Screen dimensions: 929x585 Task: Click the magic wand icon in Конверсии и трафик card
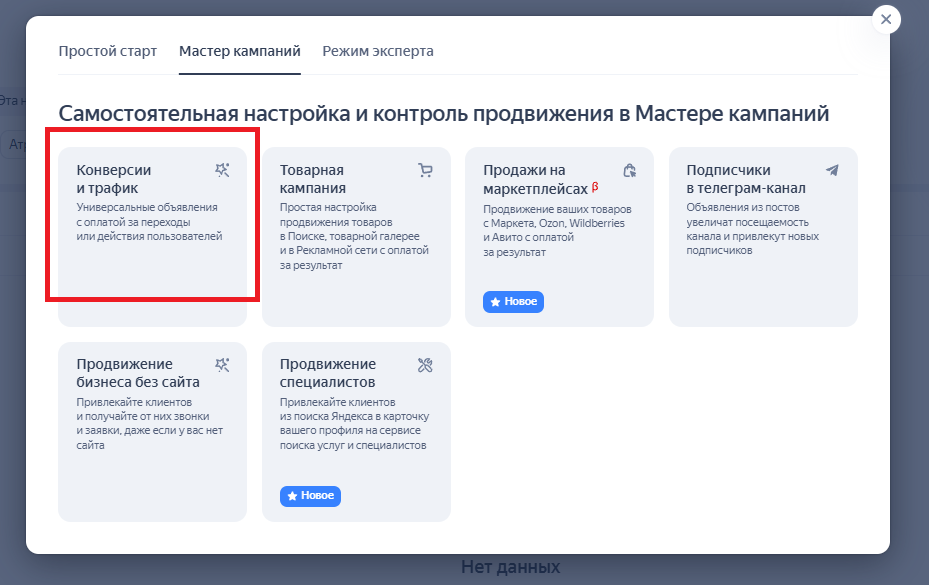pos(222,170)
